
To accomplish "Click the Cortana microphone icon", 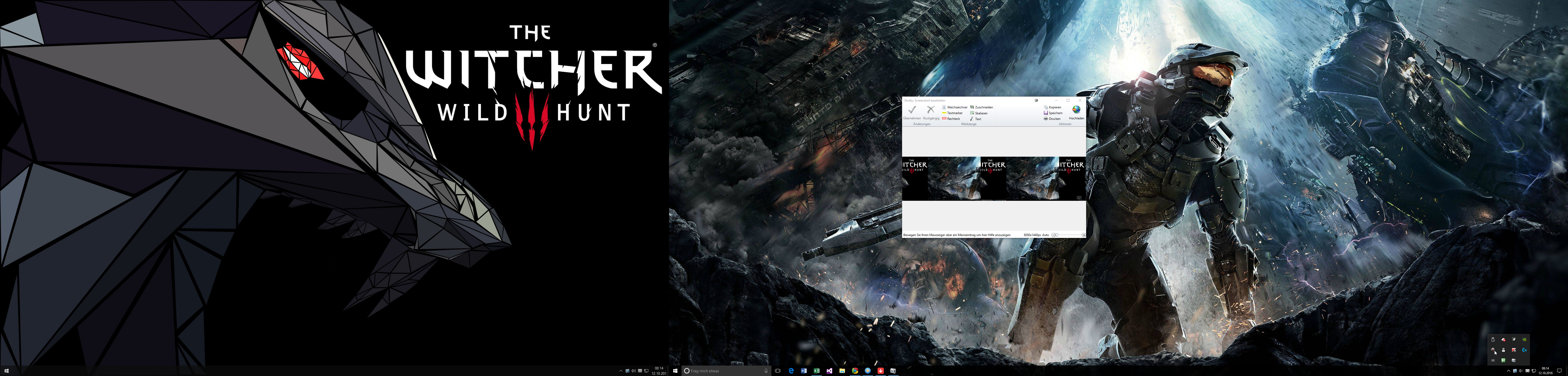I will (766, 371).
